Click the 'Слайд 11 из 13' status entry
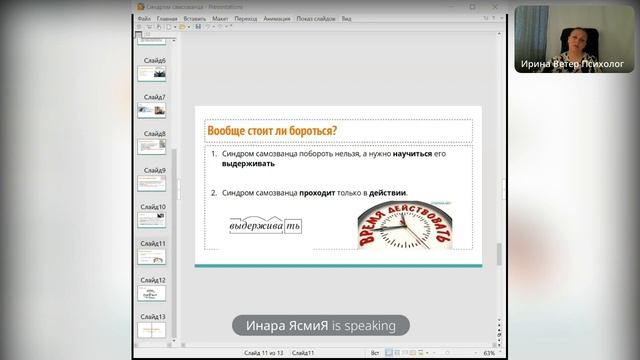Screen dimensions: 640x360 click(x=264, y=353)
